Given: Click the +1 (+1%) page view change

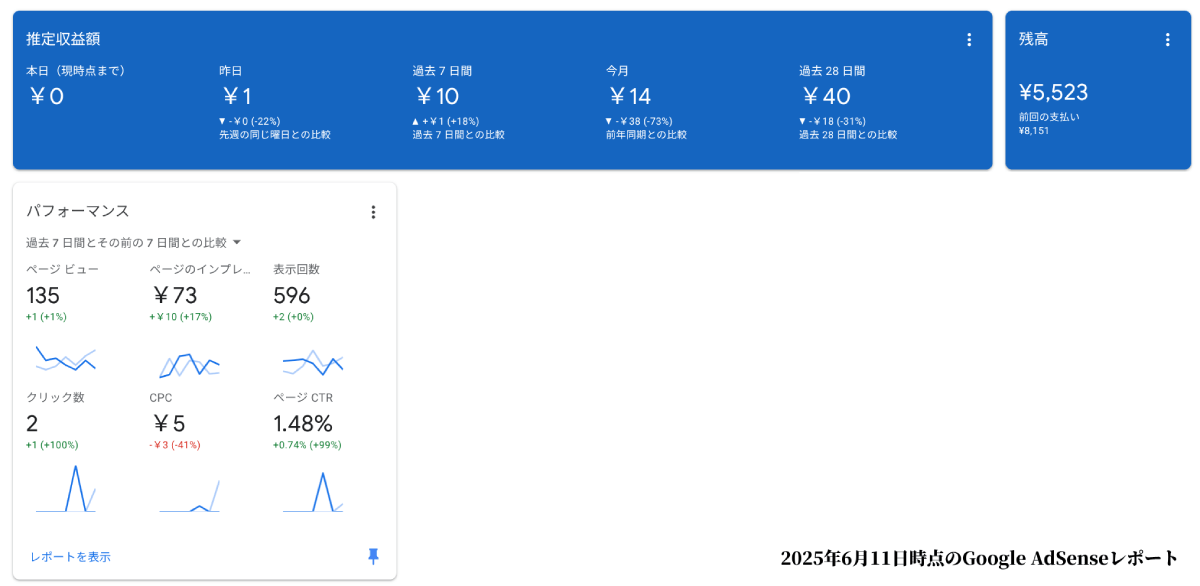Looking at the screenshot, I should click(46, 317).
